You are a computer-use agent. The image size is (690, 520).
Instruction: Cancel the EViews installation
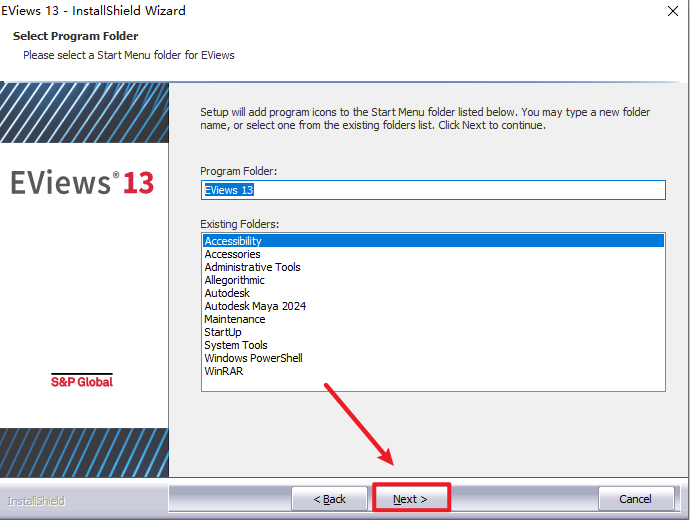[635, 498]
